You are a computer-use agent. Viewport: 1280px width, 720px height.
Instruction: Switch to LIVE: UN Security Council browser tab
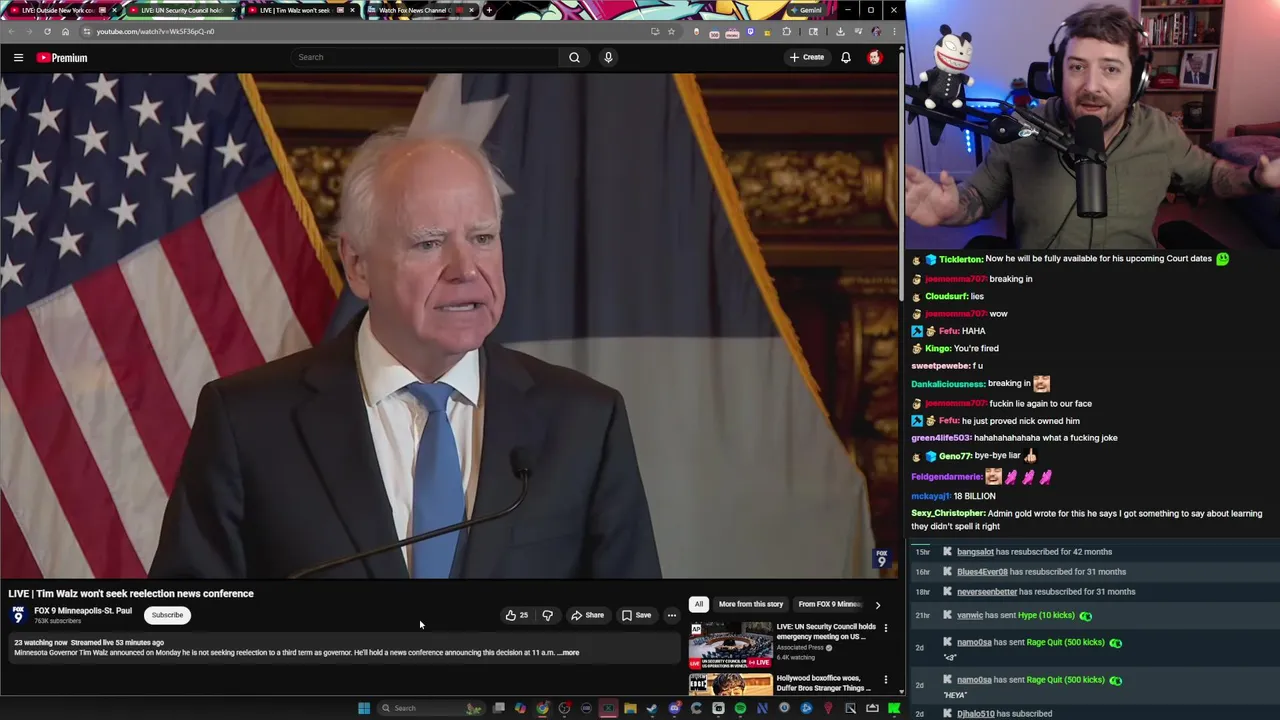pos(180,10)
